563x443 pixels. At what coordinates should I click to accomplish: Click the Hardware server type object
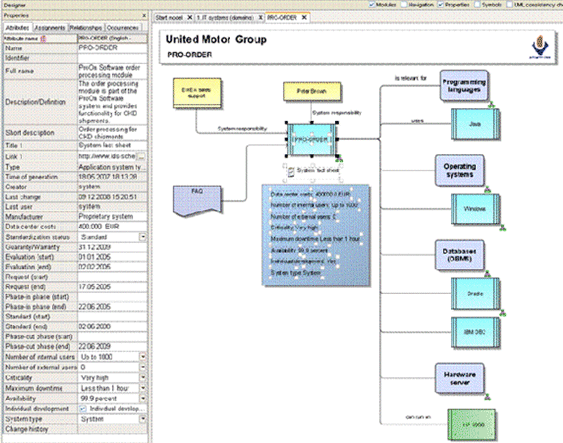pyautogui.click(x=459, y=378)
